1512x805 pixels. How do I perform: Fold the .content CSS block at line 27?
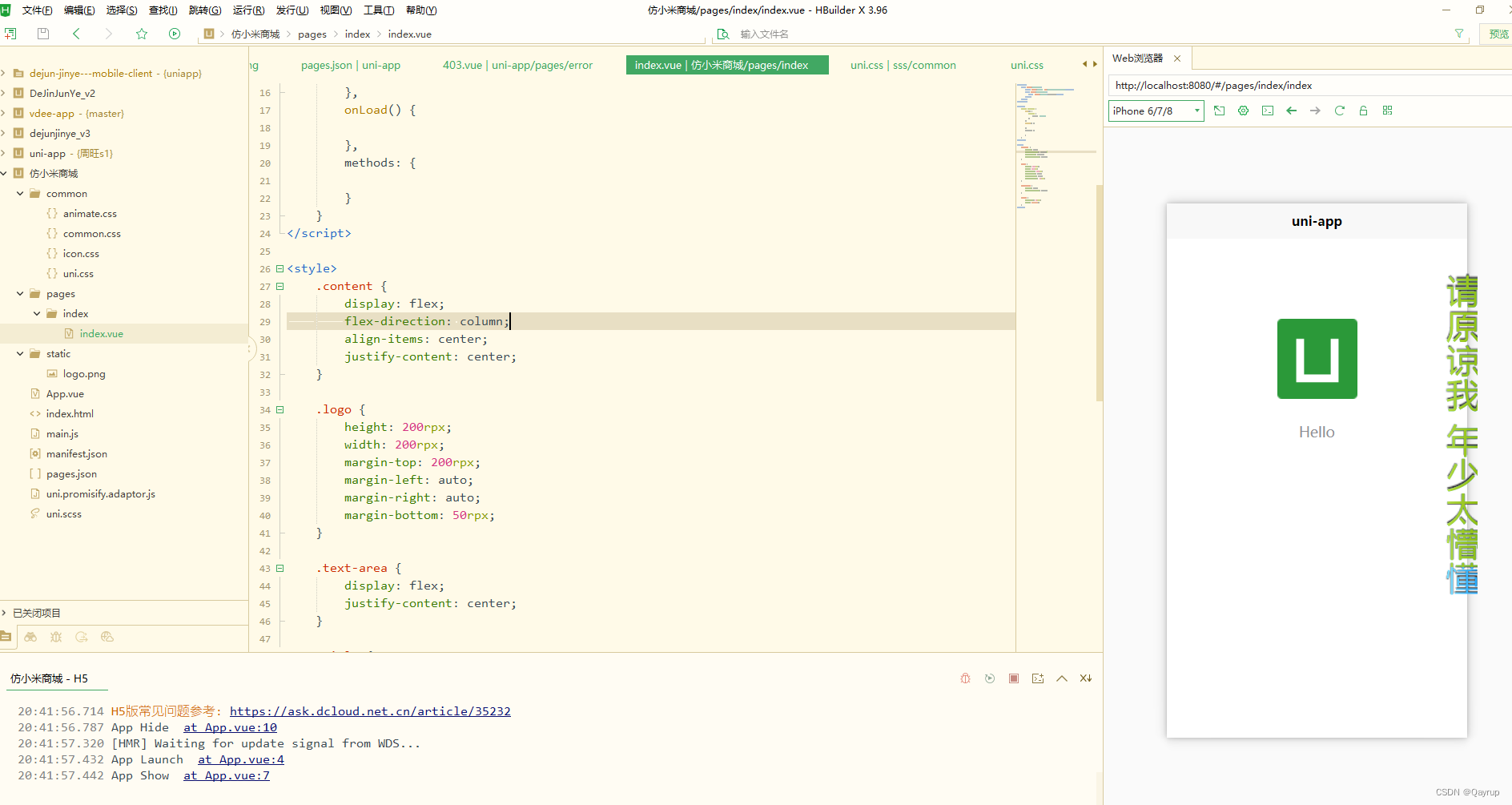(279, 286)
